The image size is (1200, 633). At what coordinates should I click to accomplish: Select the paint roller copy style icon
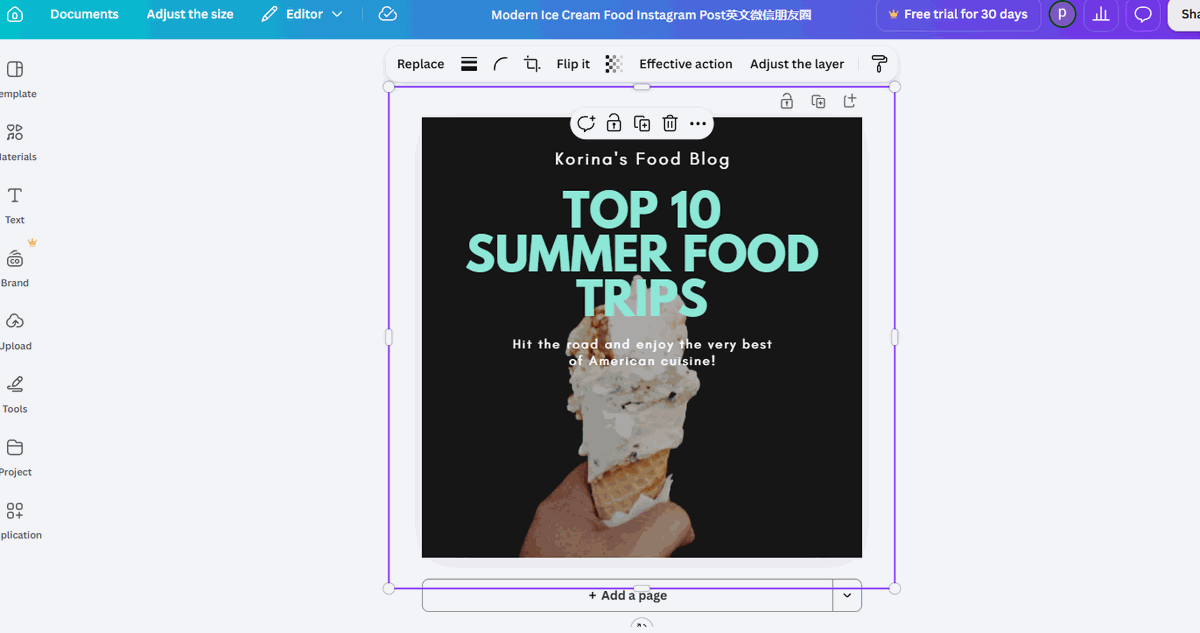tap(879, 64)
